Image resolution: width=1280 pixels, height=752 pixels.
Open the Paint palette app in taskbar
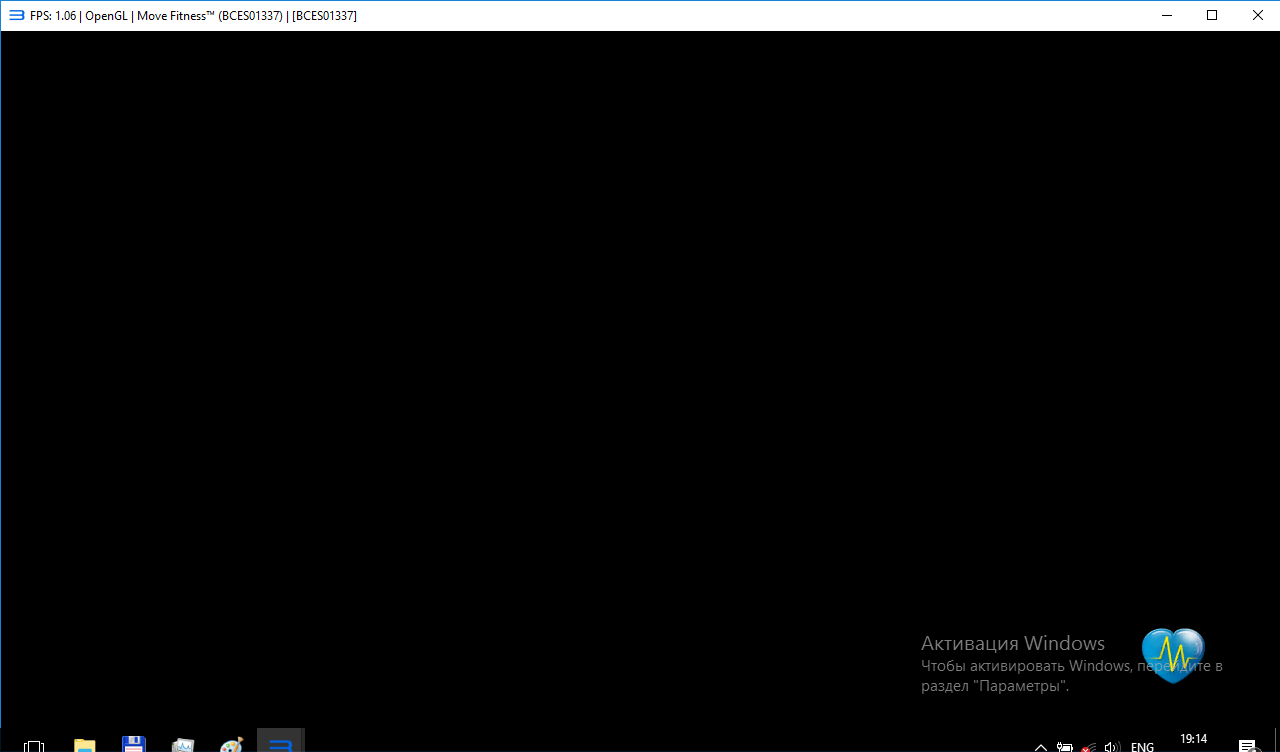231,745
